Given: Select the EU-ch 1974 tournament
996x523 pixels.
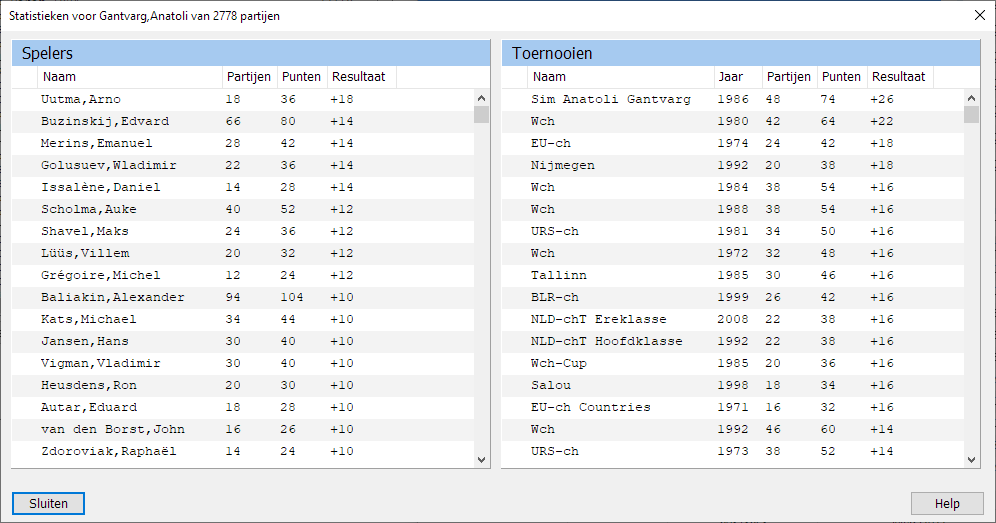Looking at the screenshot, I should point(733,143).
